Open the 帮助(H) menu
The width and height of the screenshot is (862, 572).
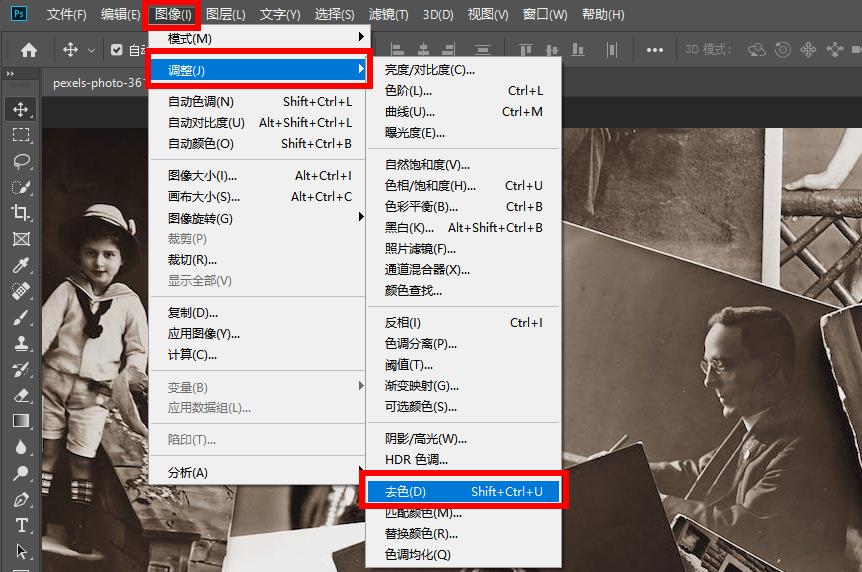pyautogui.click(x=603, y=14)
